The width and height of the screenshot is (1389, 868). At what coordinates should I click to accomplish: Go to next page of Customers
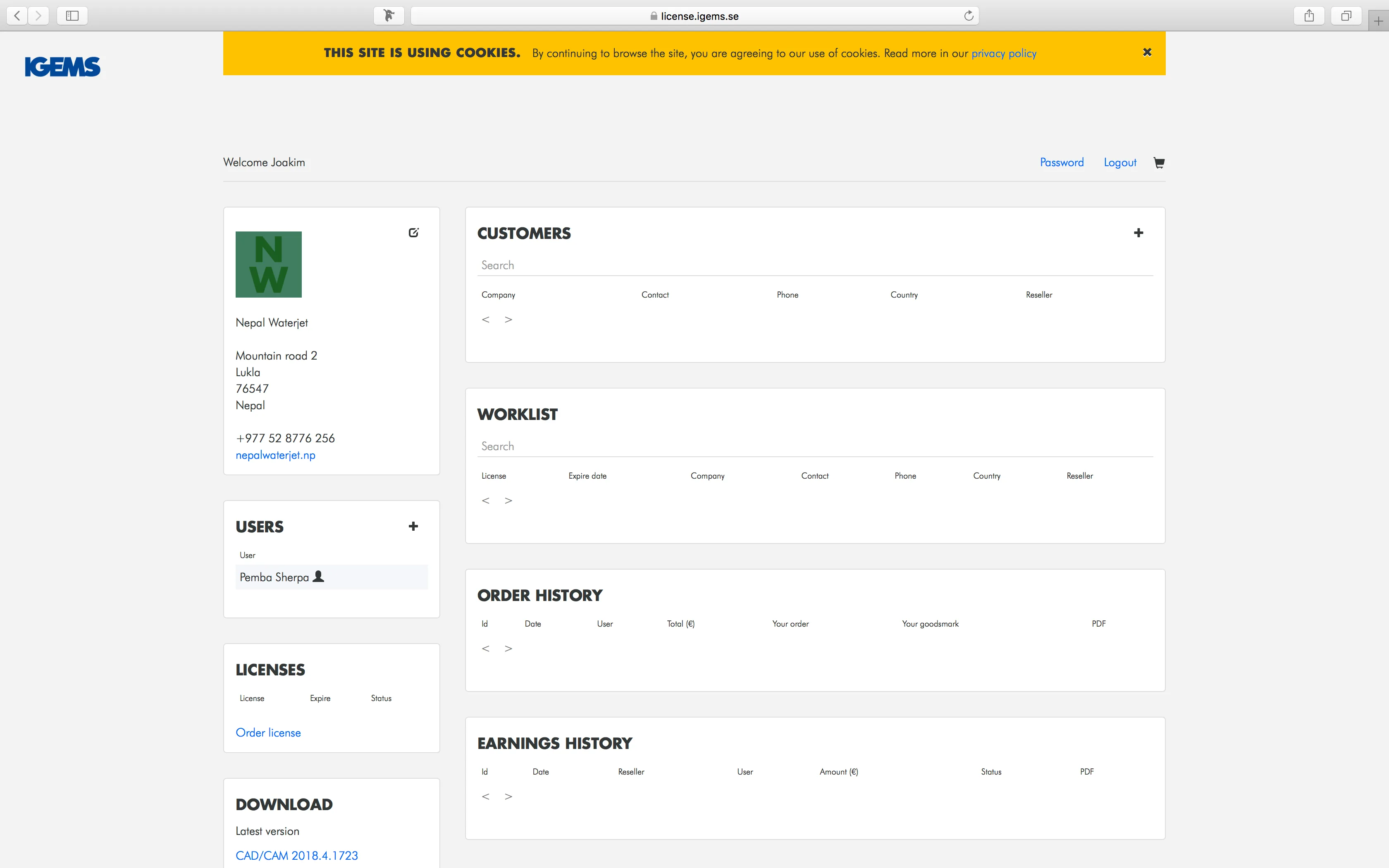pos(508,320)
